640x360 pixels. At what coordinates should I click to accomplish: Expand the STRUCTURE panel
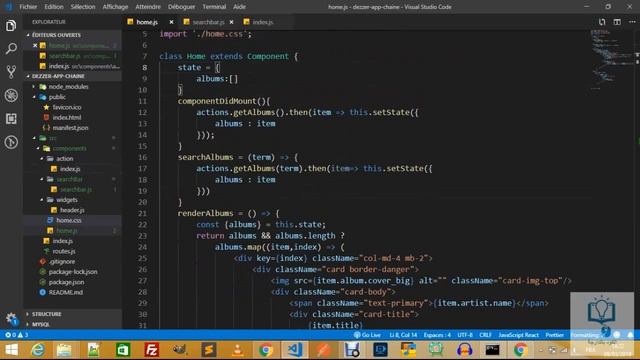(46, 314)
